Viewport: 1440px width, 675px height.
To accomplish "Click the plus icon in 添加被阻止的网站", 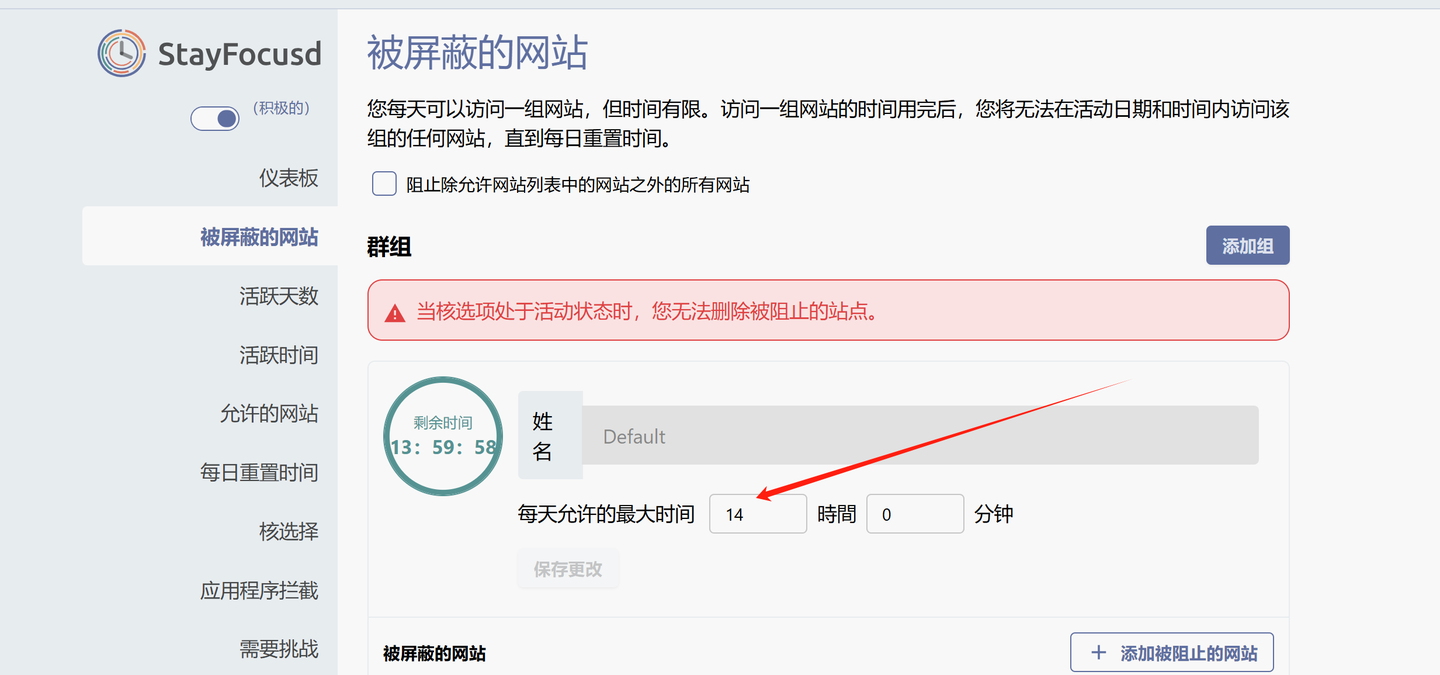I will (x=1099, y=653).
